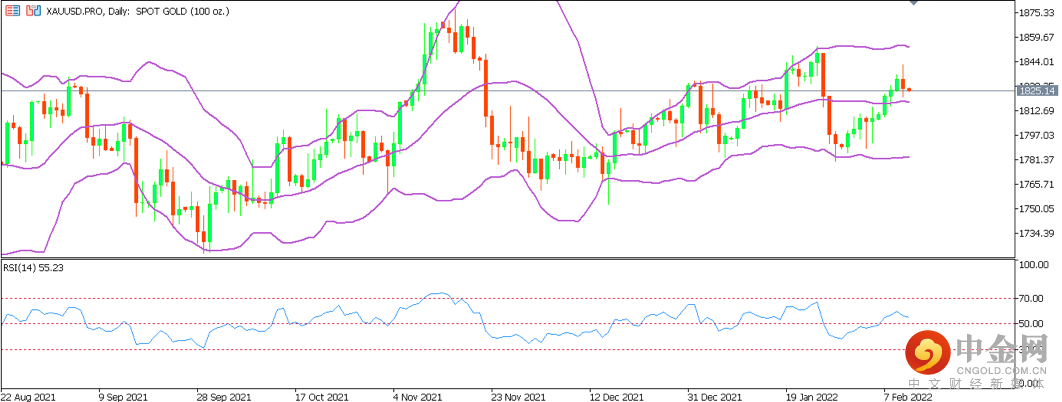
Task: Click the CNGOLD watermark logo
Action: tap(974, 360)
